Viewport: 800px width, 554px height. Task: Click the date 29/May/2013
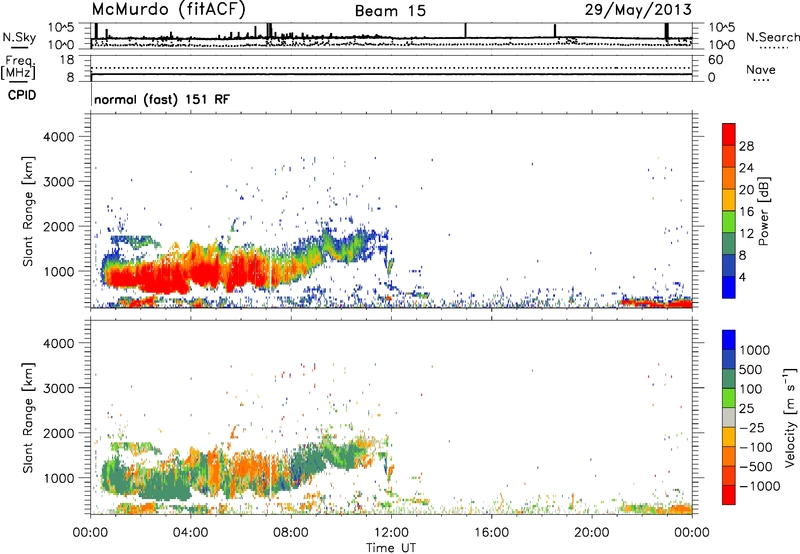tap(638, 10)
